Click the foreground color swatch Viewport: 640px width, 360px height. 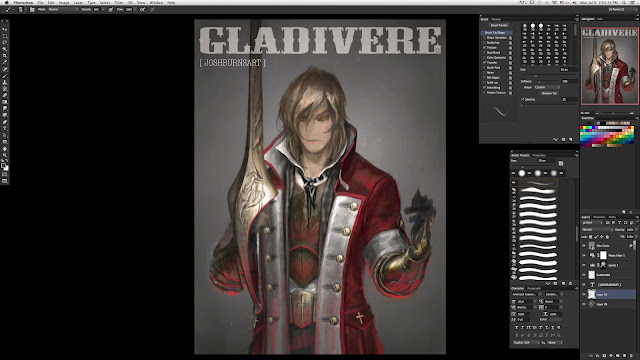(x=3, y=165)
